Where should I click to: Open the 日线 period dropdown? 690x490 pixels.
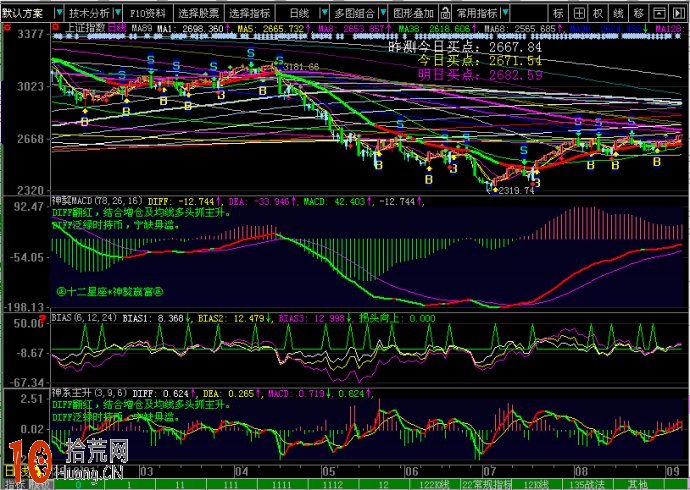(298, 14)
